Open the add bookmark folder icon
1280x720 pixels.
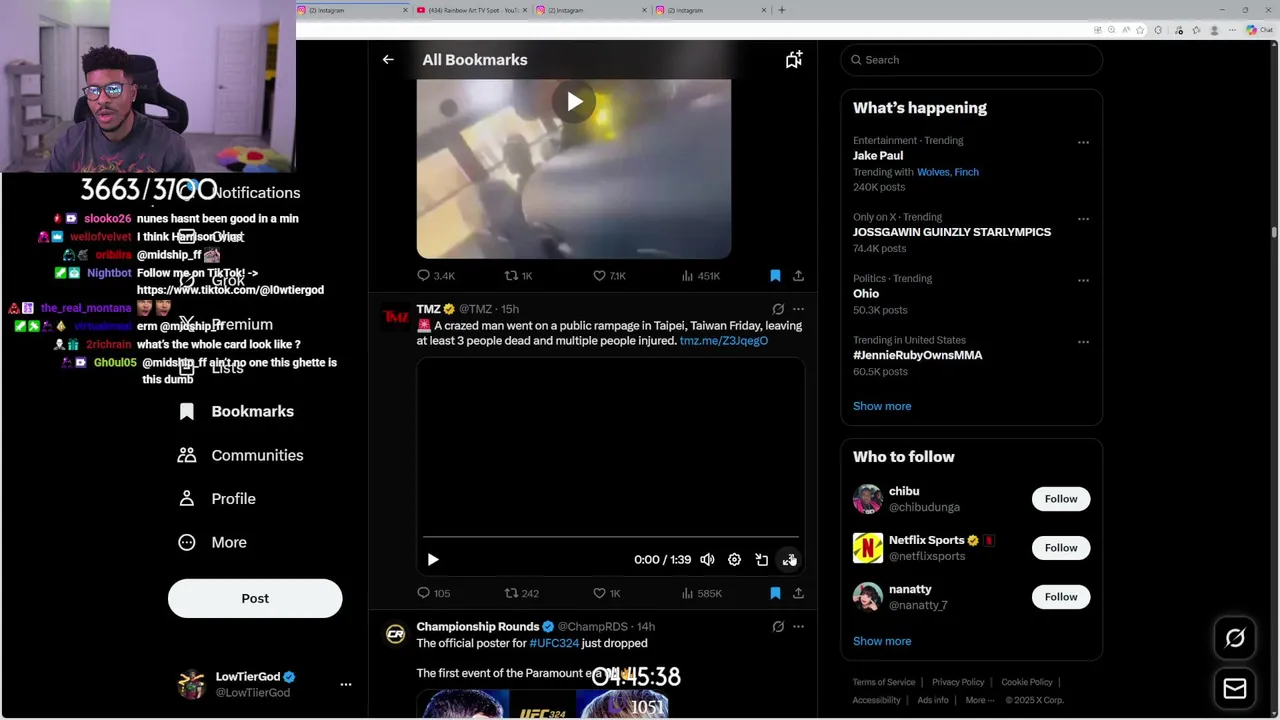point(794,60)
